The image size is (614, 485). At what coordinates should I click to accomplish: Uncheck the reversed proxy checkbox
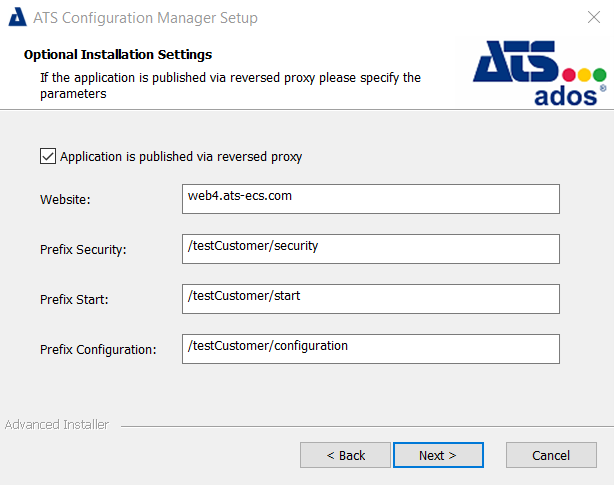(47, 156)
